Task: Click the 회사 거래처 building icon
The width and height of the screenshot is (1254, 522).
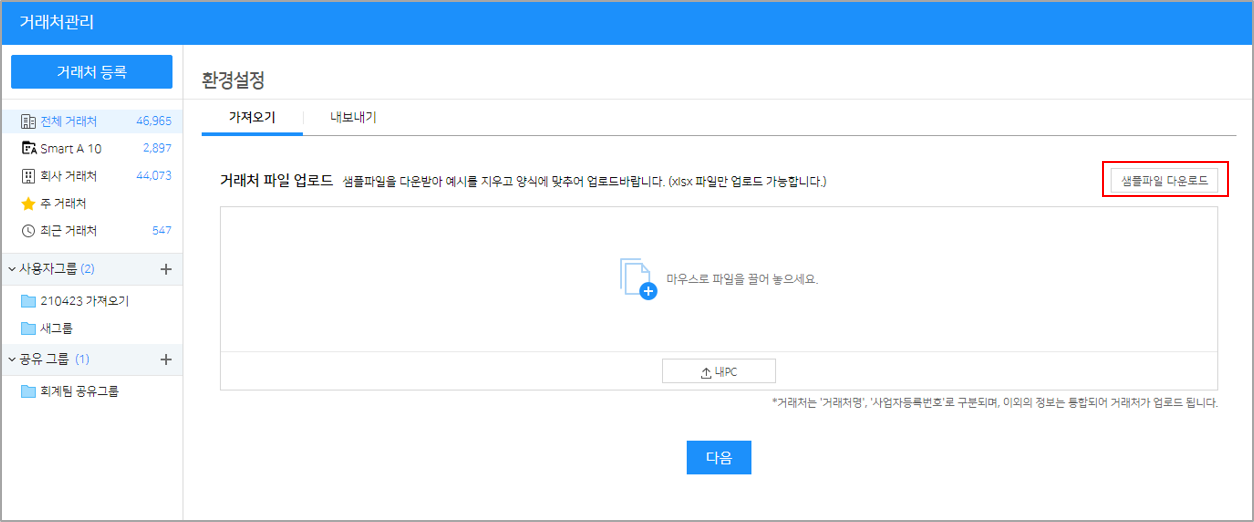Action: (x=28, y=176)
